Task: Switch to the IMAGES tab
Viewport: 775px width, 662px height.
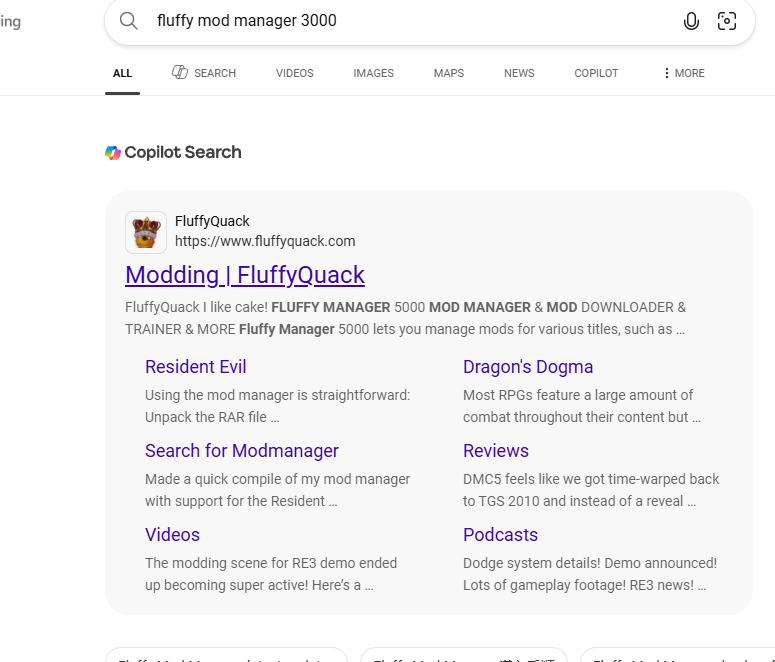Action: tap(373, 73)
